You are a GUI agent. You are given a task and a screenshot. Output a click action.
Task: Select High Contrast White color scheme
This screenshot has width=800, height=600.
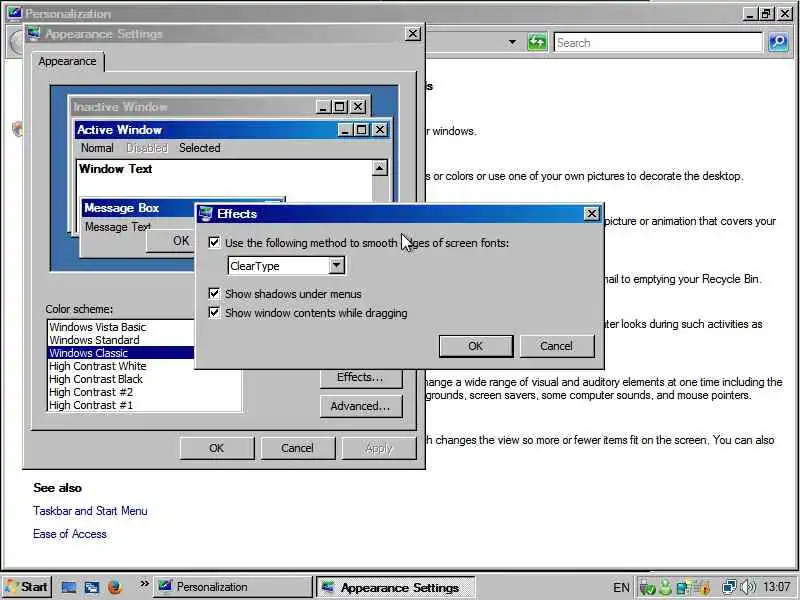coord(97,366)
